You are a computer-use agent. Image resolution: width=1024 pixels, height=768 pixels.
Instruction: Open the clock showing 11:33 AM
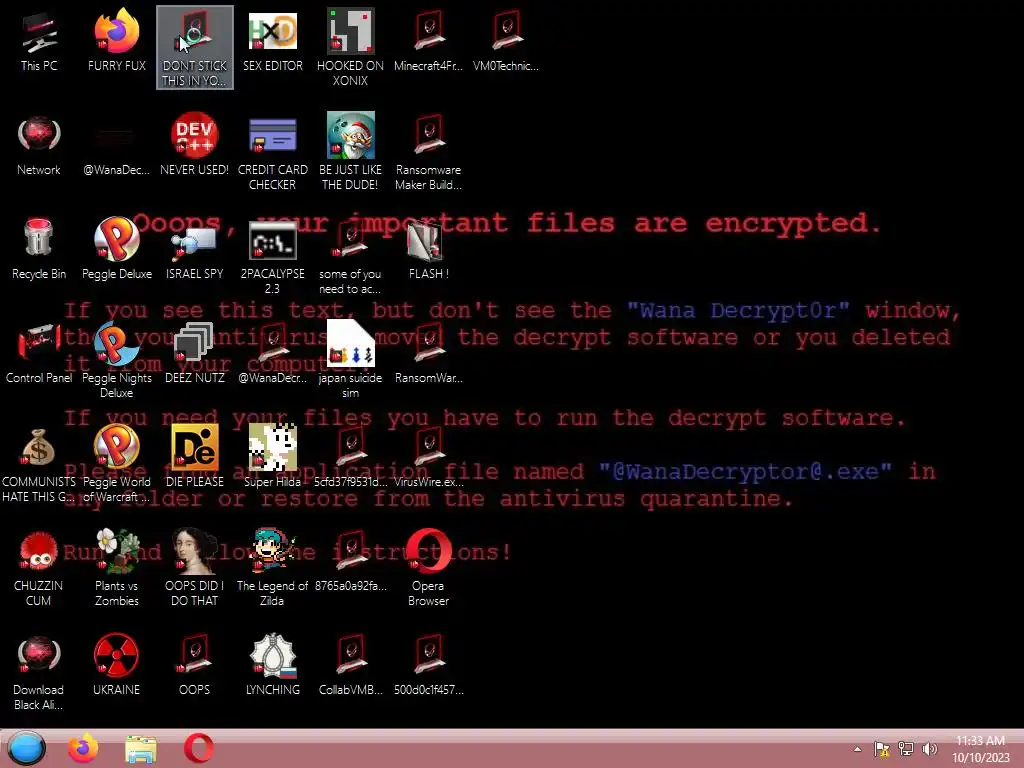click(x=980, y=749)
